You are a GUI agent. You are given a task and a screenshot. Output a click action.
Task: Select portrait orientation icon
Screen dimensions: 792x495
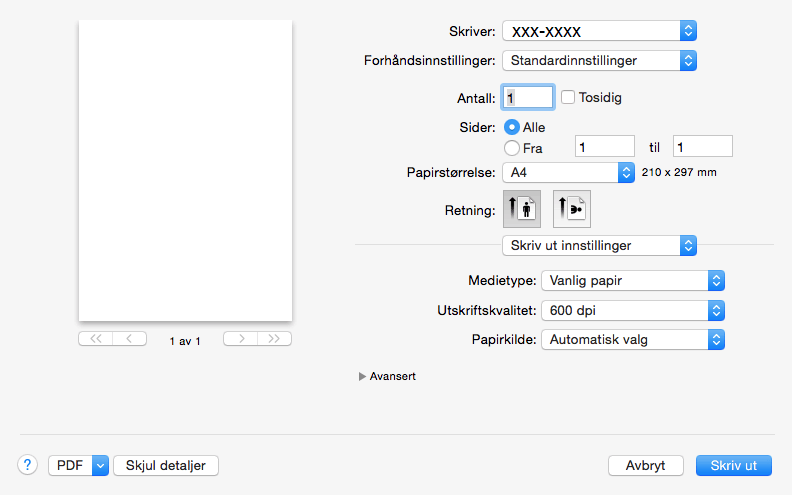pos(521,209)
